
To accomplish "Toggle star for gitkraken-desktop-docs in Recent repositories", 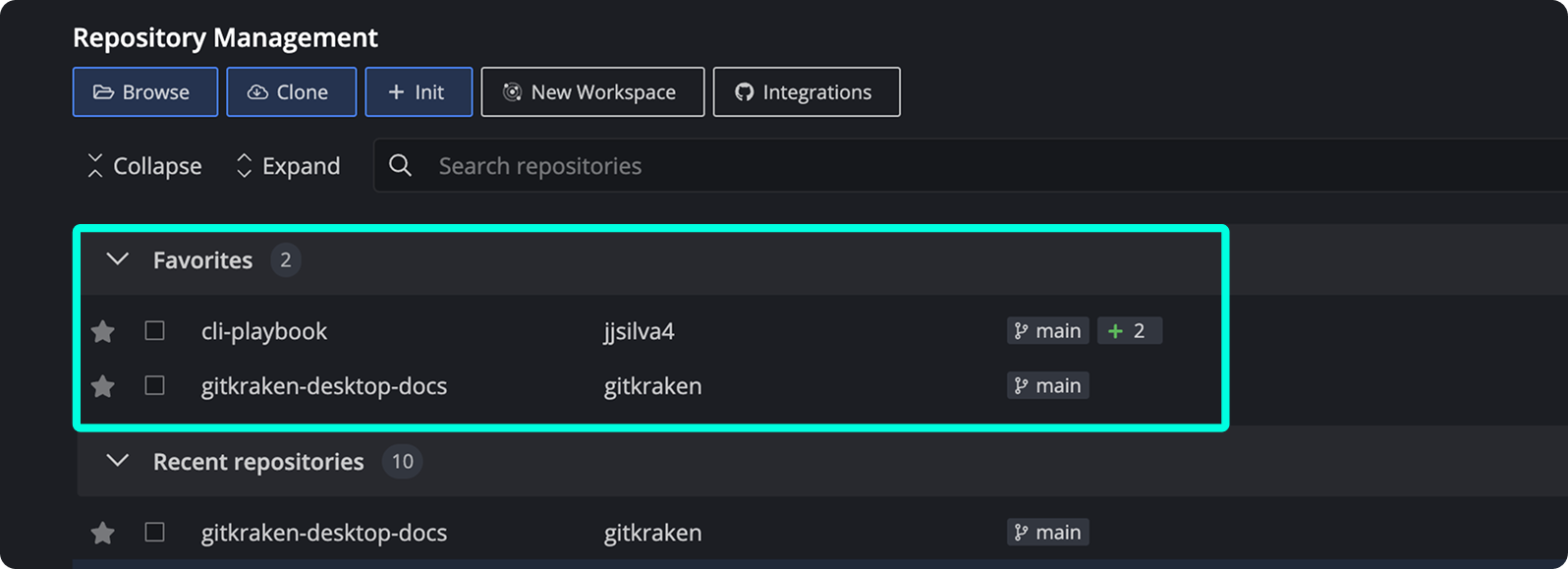I will 102,534.
